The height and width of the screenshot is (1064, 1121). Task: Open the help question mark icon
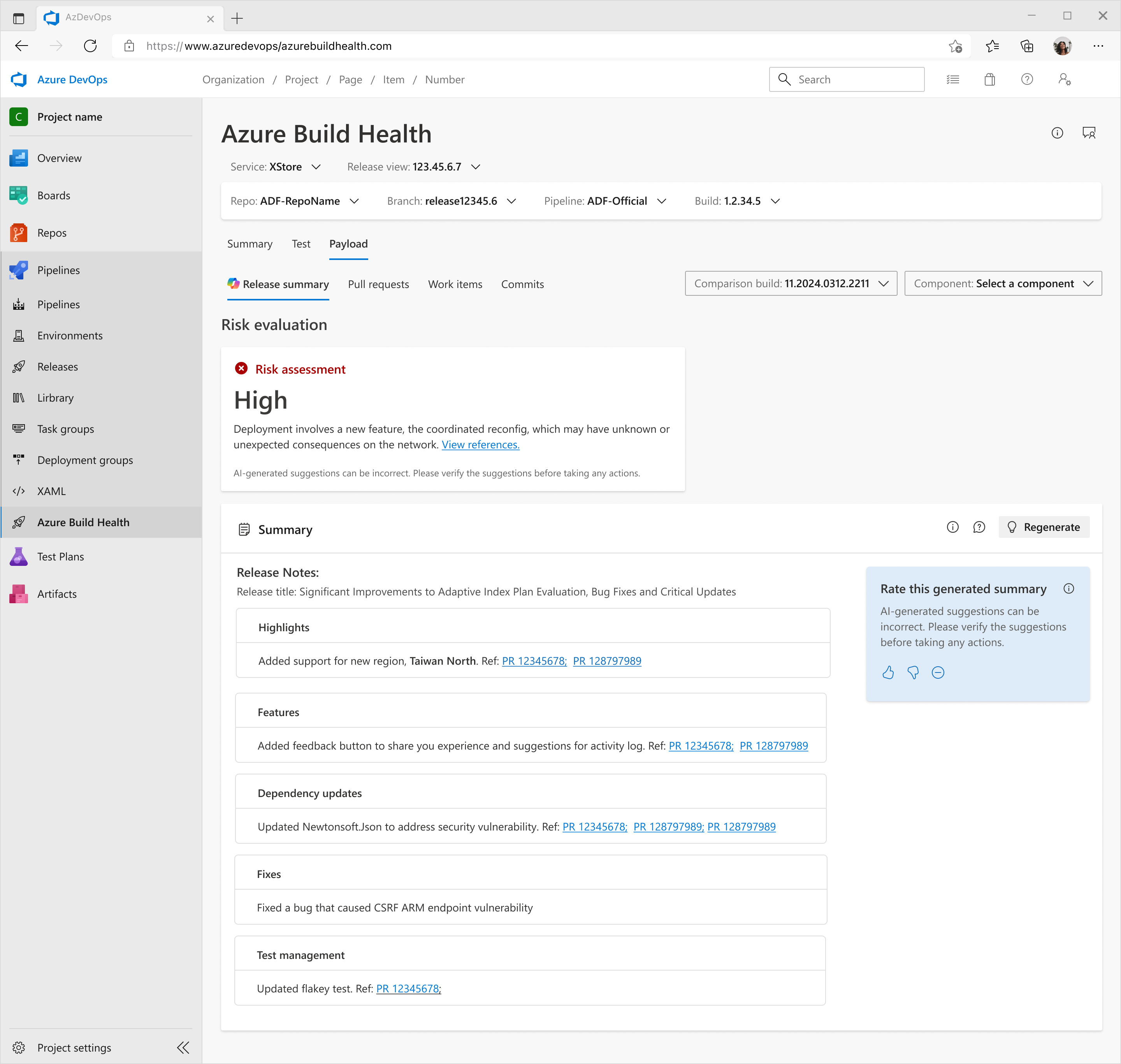point(1028,79)
